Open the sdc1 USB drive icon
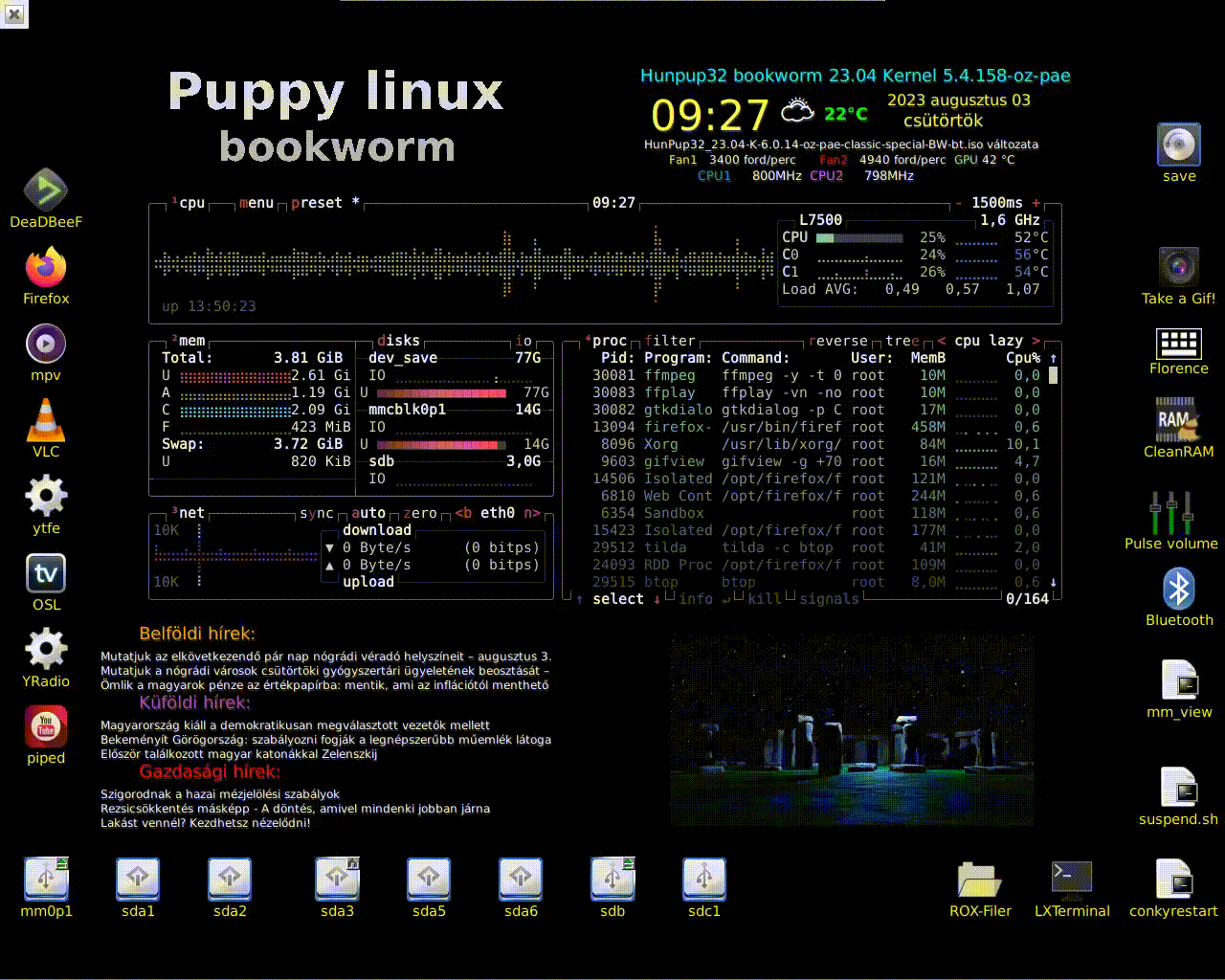The image size is (1225, 980). [x=704, y=880]
